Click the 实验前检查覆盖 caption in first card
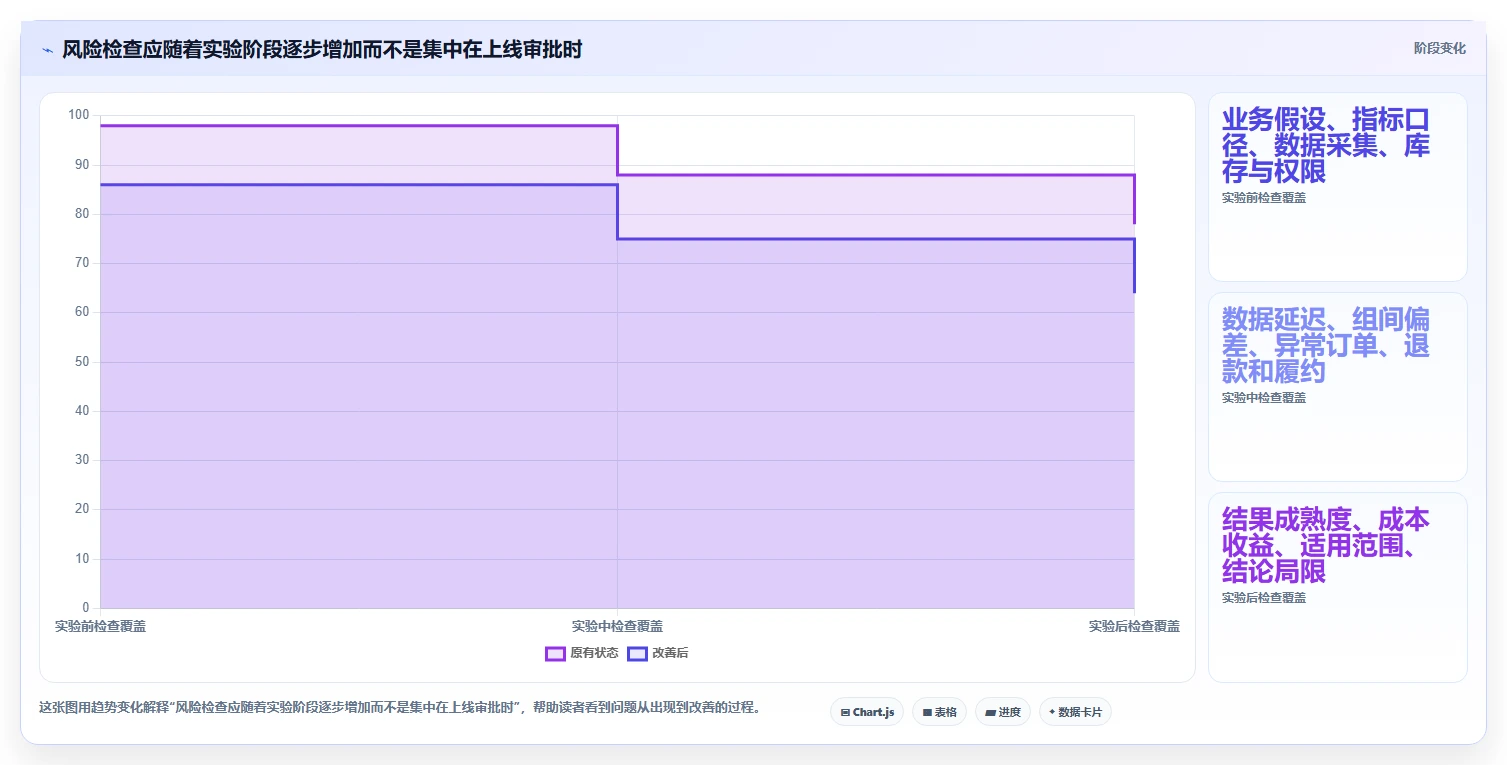This screenshot has height=765, width=1507. [x=1263, y=198]
